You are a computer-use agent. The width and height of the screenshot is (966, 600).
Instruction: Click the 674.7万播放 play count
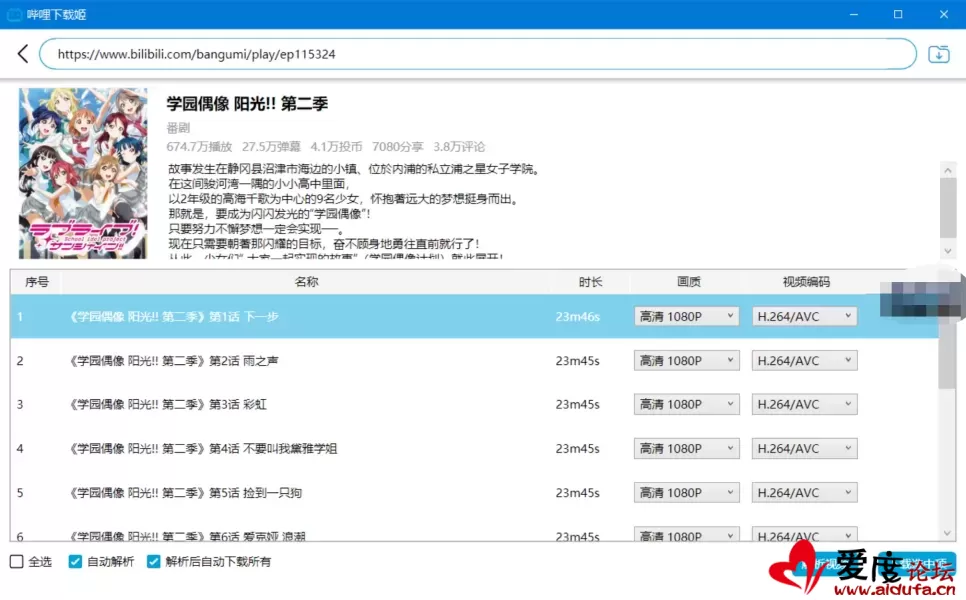tap(199, 147)
